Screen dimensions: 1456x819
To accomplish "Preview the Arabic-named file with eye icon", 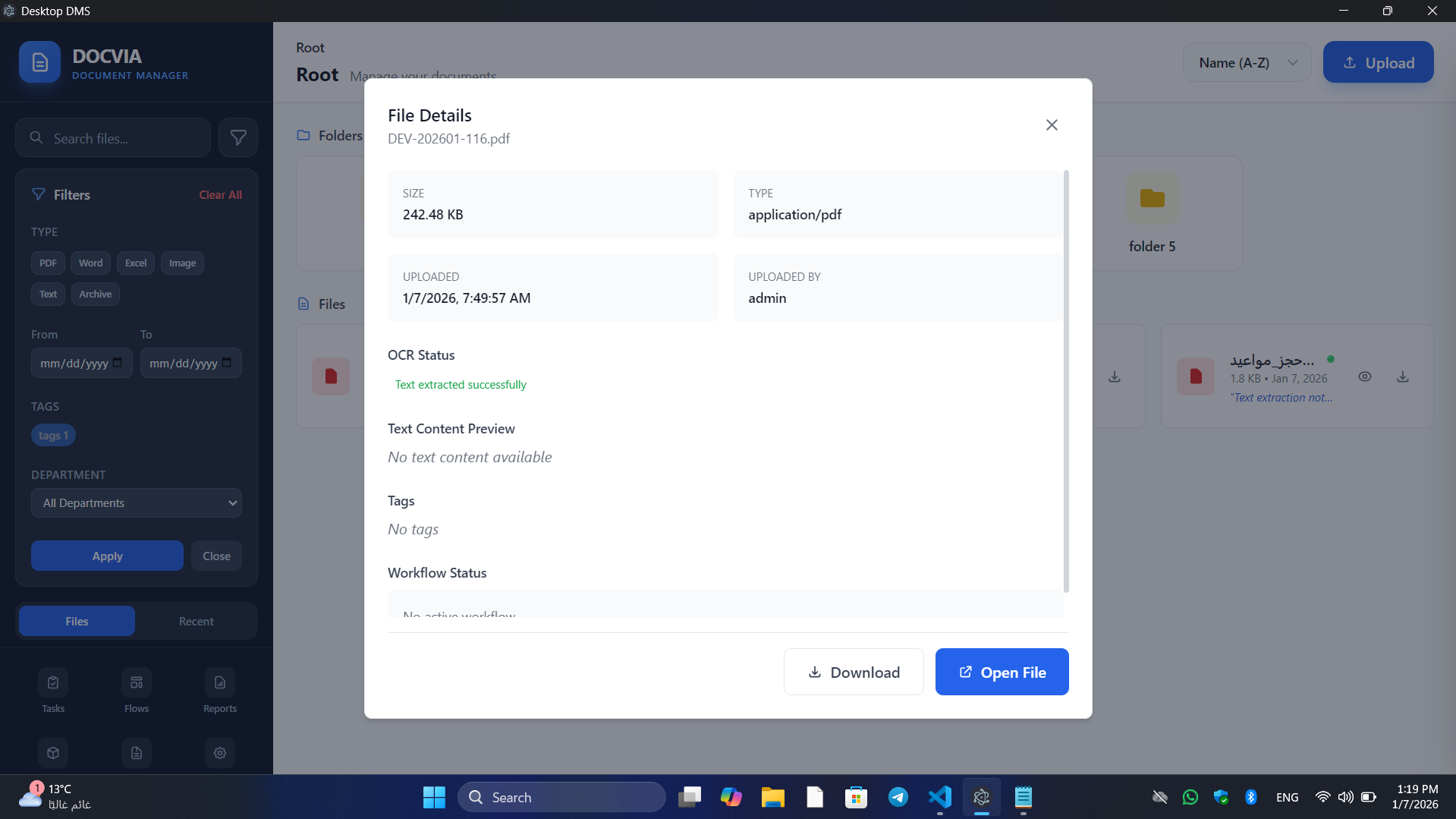I will (1364, 376).
